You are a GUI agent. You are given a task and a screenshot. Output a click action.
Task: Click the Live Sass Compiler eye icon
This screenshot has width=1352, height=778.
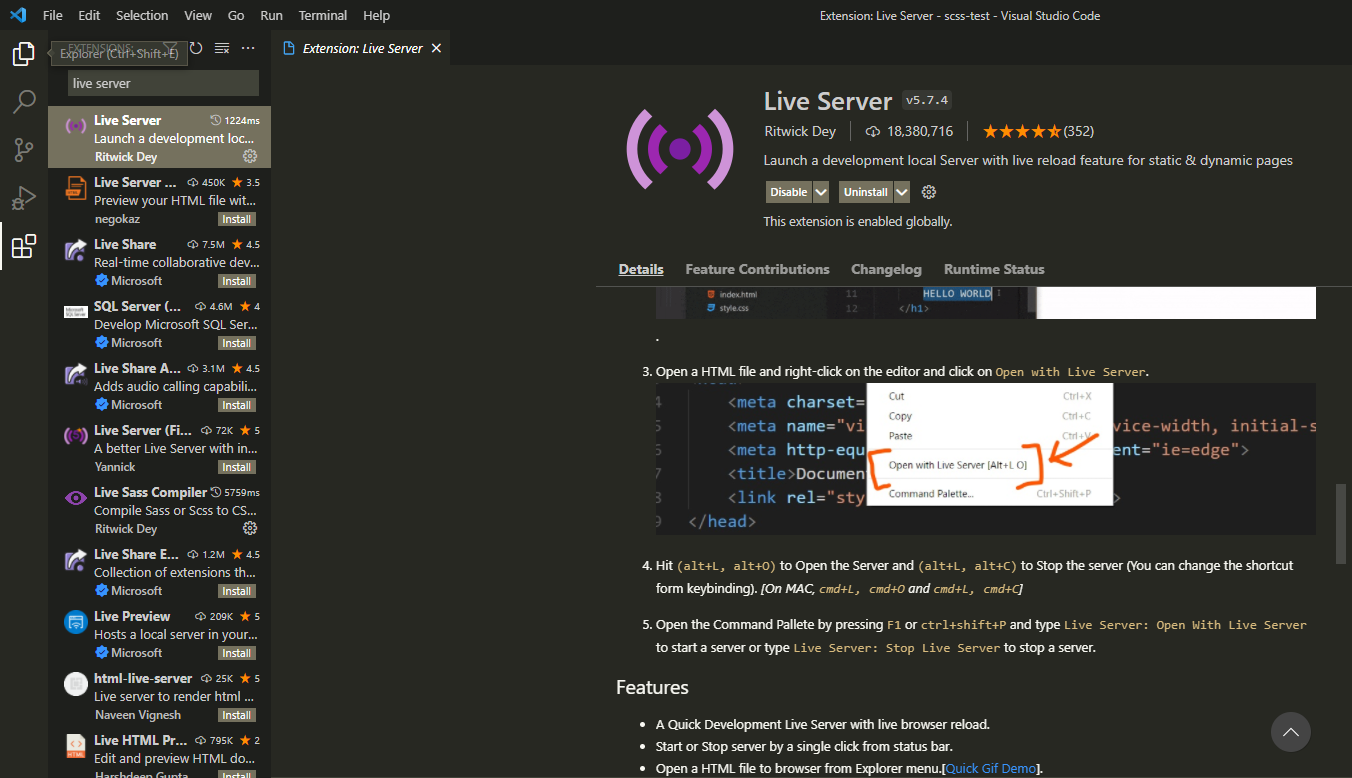[x=76, y=498]
